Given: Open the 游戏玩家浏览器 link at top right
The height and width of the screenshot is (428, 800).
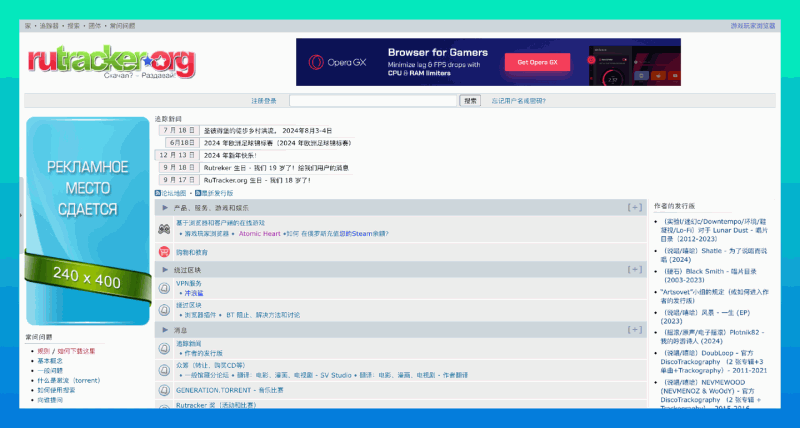Looking at the screenshot, I should point(753,26).
